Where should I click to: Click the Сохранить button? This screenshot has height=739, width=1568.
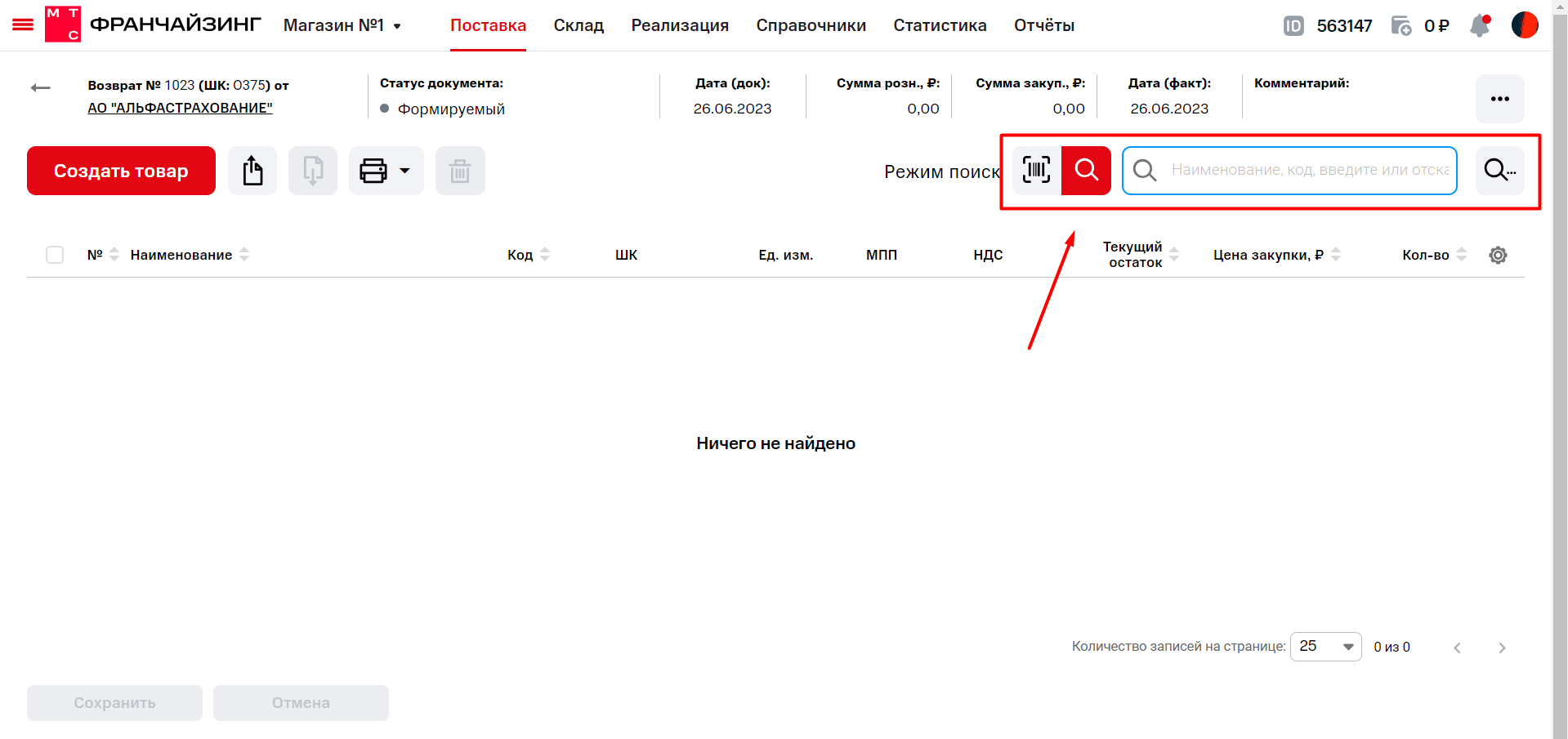(x=114, y=703)
